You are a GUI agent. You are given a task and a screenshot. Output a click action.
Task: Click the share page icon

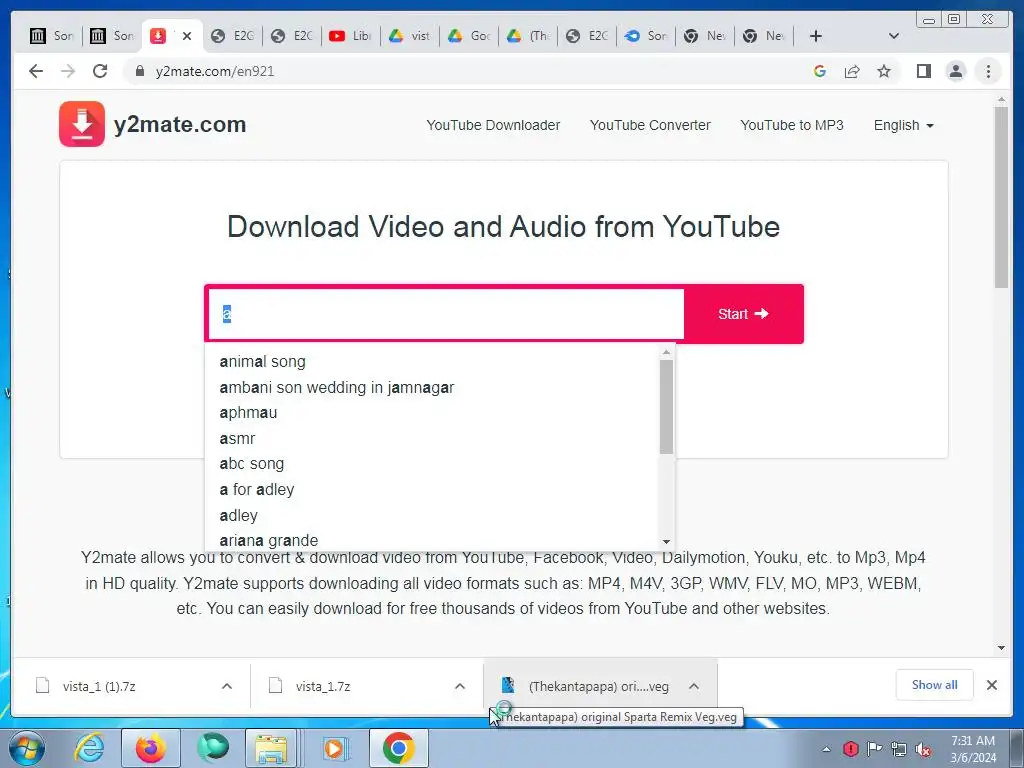pyautogui.click(x=852, y=71)
